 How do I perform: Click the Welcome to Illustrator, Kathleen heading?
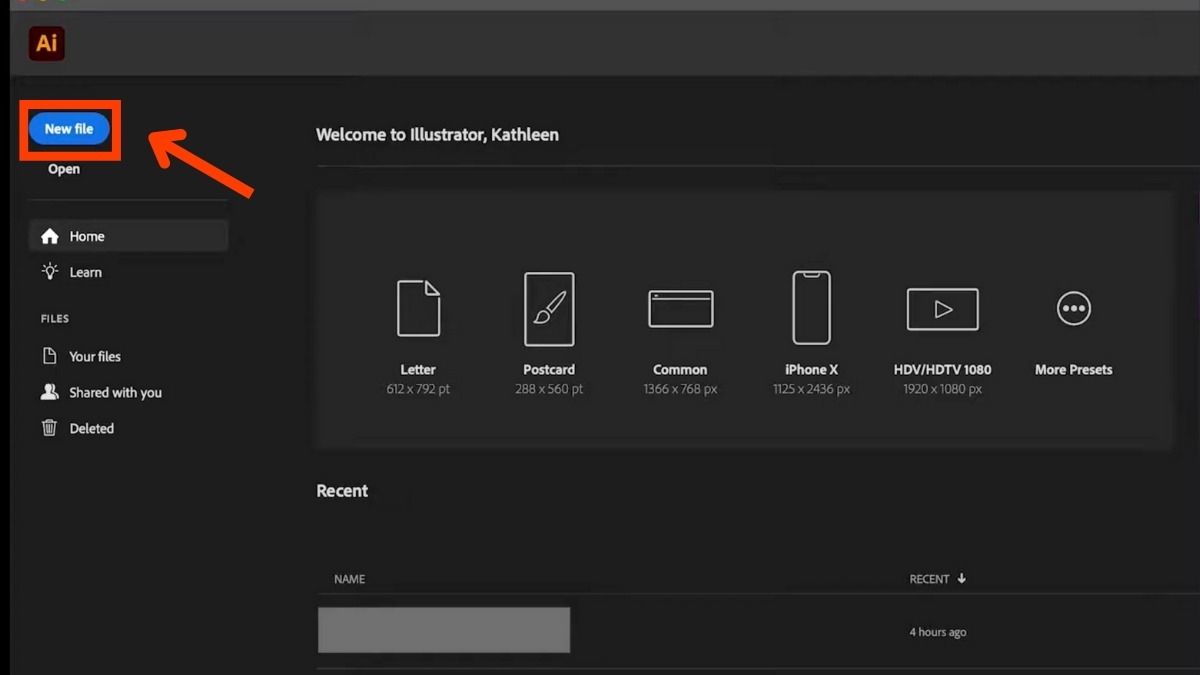click(437, 135)
